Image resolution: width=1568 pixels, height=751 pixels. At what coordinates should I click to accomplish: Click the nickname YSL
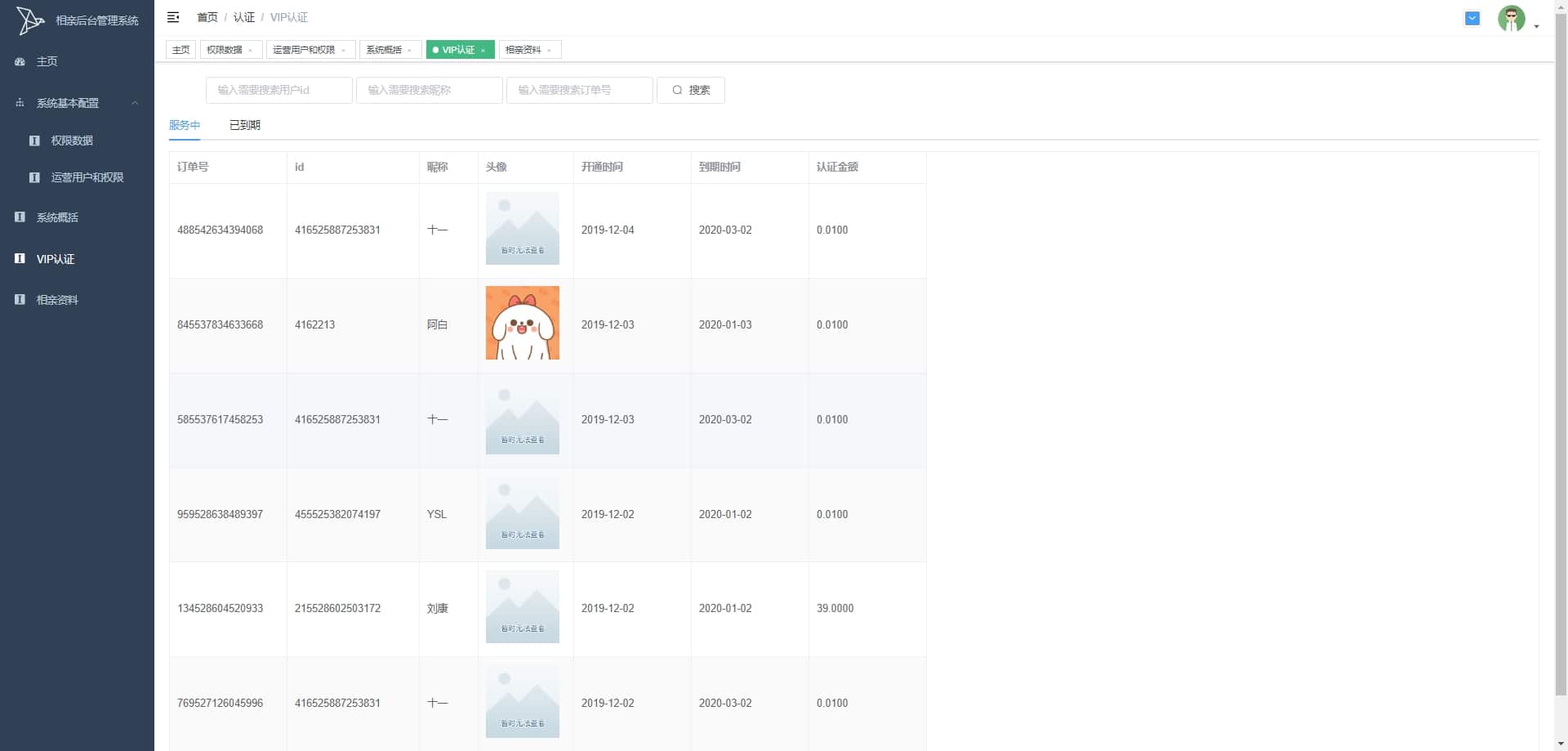point(437,514)
